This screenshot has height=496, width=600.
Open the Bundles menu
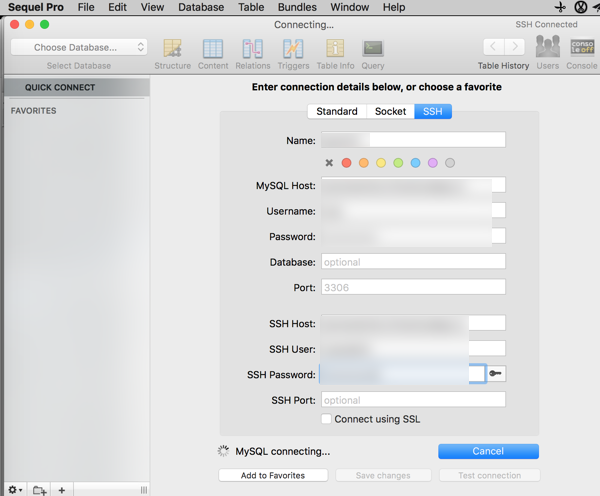[x=297, y=7]
